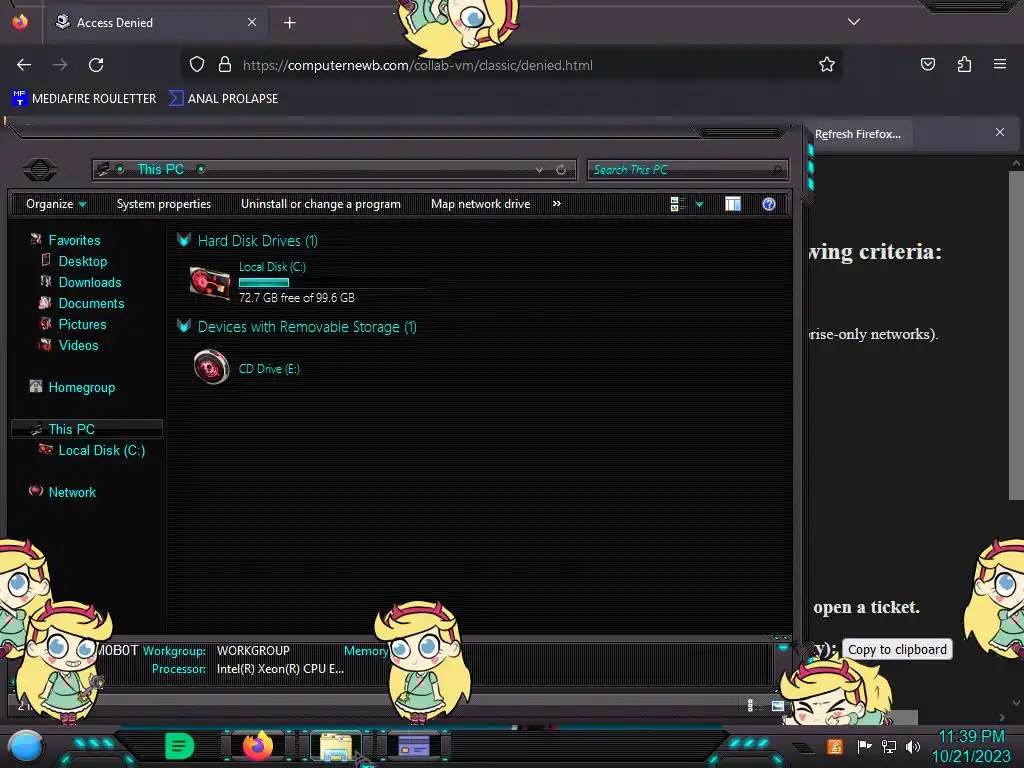The image size is (1024, 768).
Task: Open Videos in the navigation pane
Action: tap(78, 345)
